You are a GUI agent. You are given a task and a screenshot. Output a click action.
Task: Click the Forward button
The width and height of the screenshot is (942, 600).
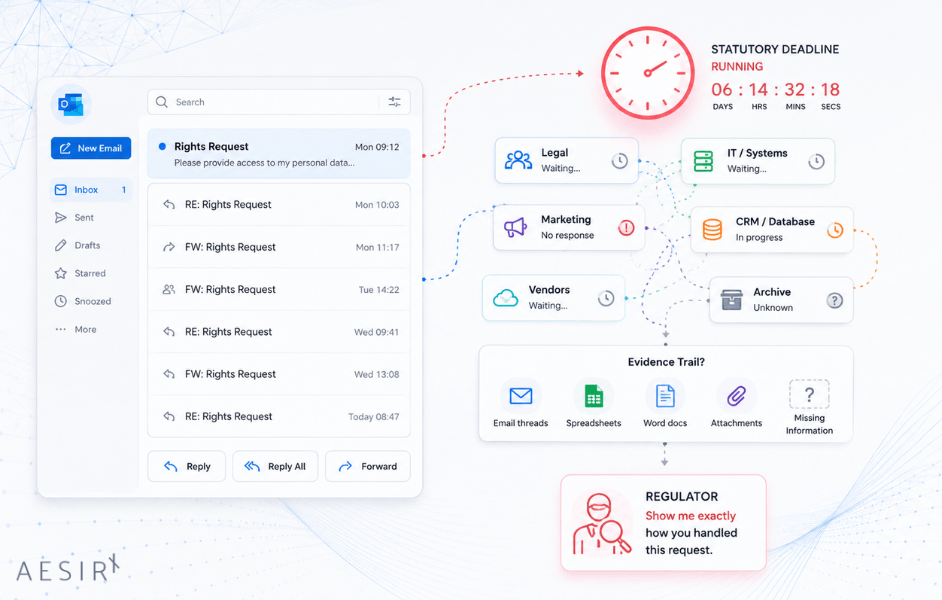(368, 466)
